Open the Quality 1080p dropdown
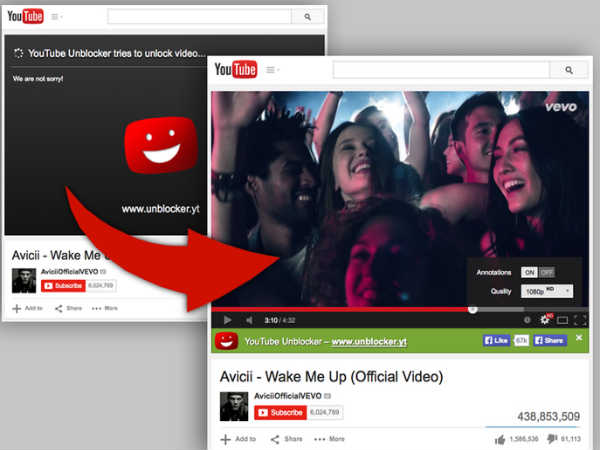The width and height of the screenshot is (600, 450). (x=547, y=291)
